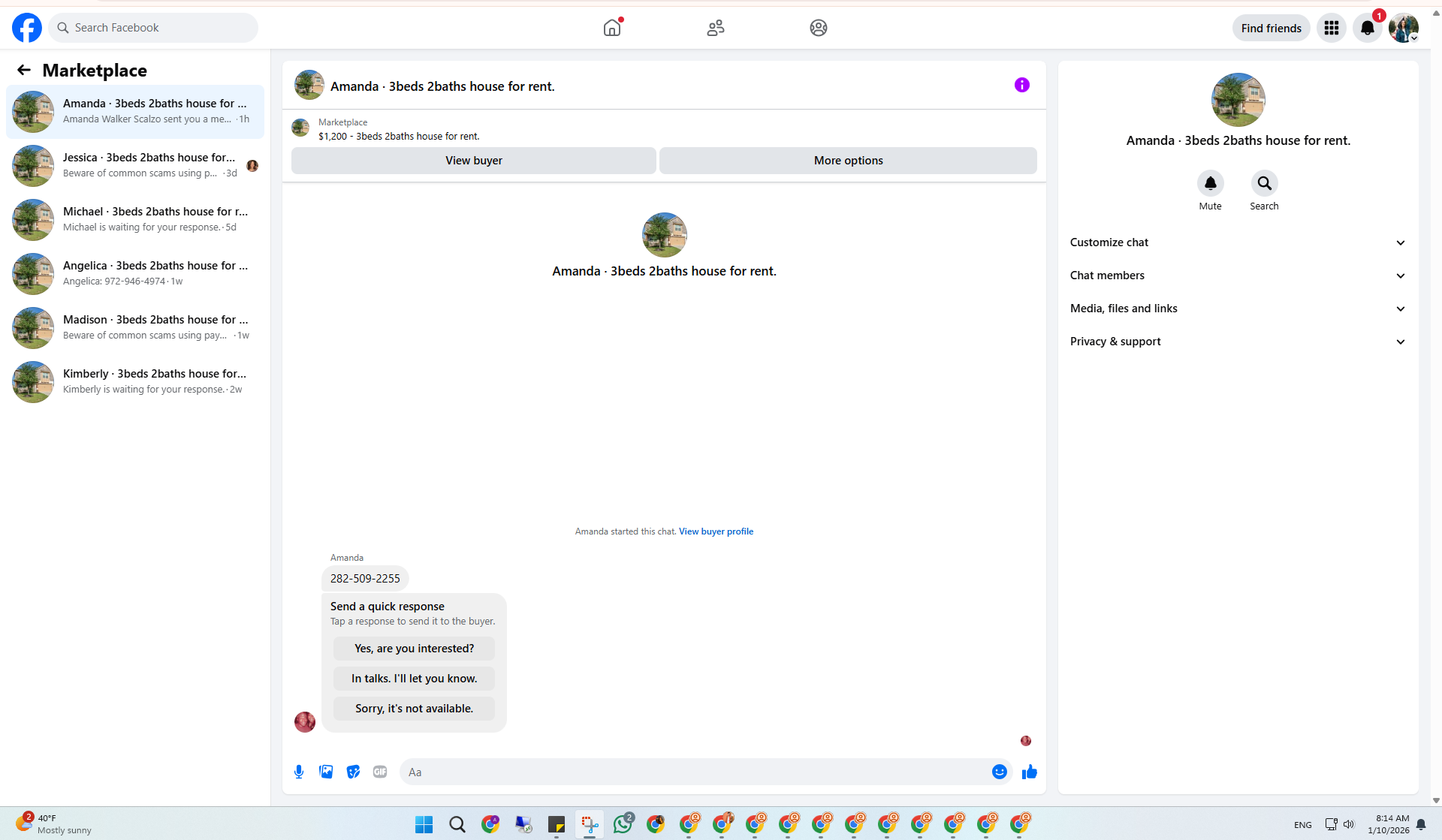Mute this conversation with the bell button
The width and height of the screenshot is (1442, 840).
pyautogui.click(x=1210, y=183)
